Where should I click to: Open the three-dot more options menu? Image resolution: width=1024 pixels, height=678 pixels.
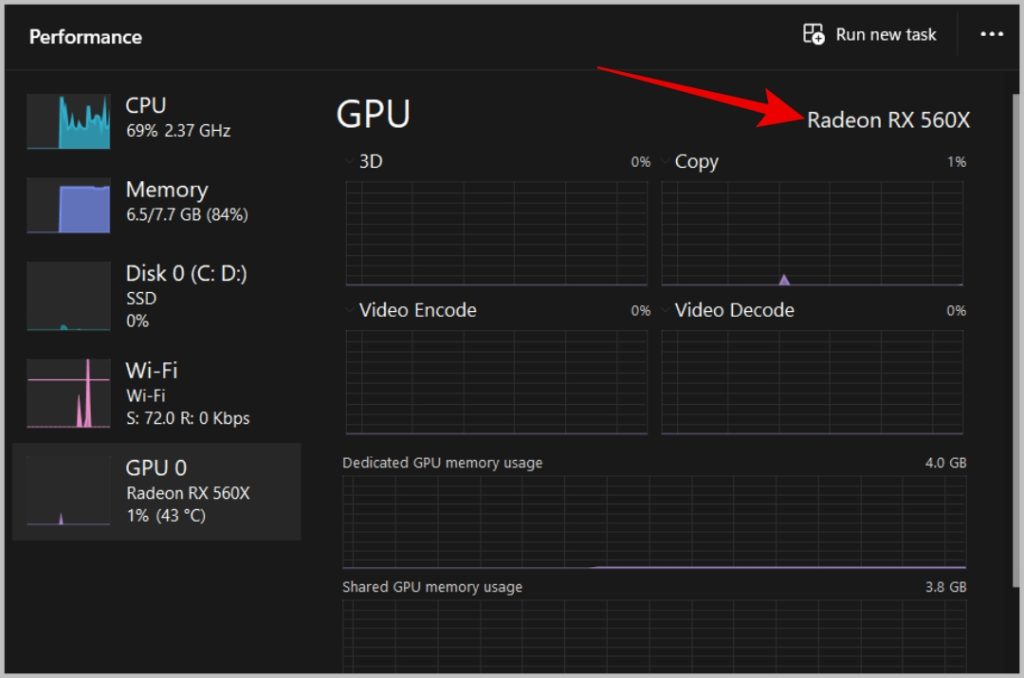(x=991, y=35)
